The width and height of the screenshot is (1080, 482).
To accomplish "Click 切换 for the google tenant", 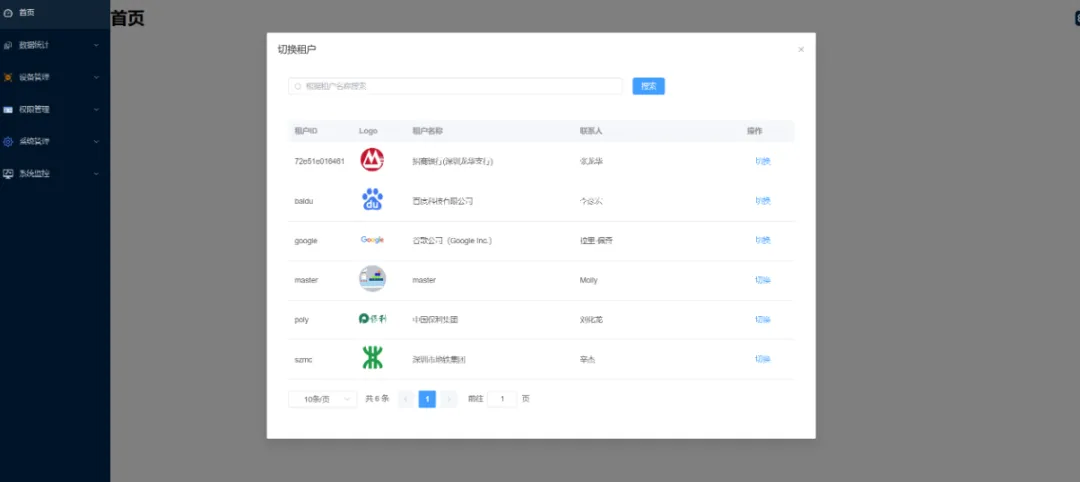I will point(762,240).
